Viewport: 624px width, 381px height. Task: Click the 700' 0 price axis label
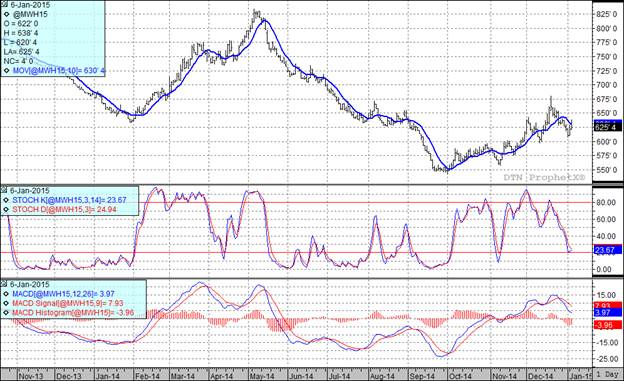[606, 85]
